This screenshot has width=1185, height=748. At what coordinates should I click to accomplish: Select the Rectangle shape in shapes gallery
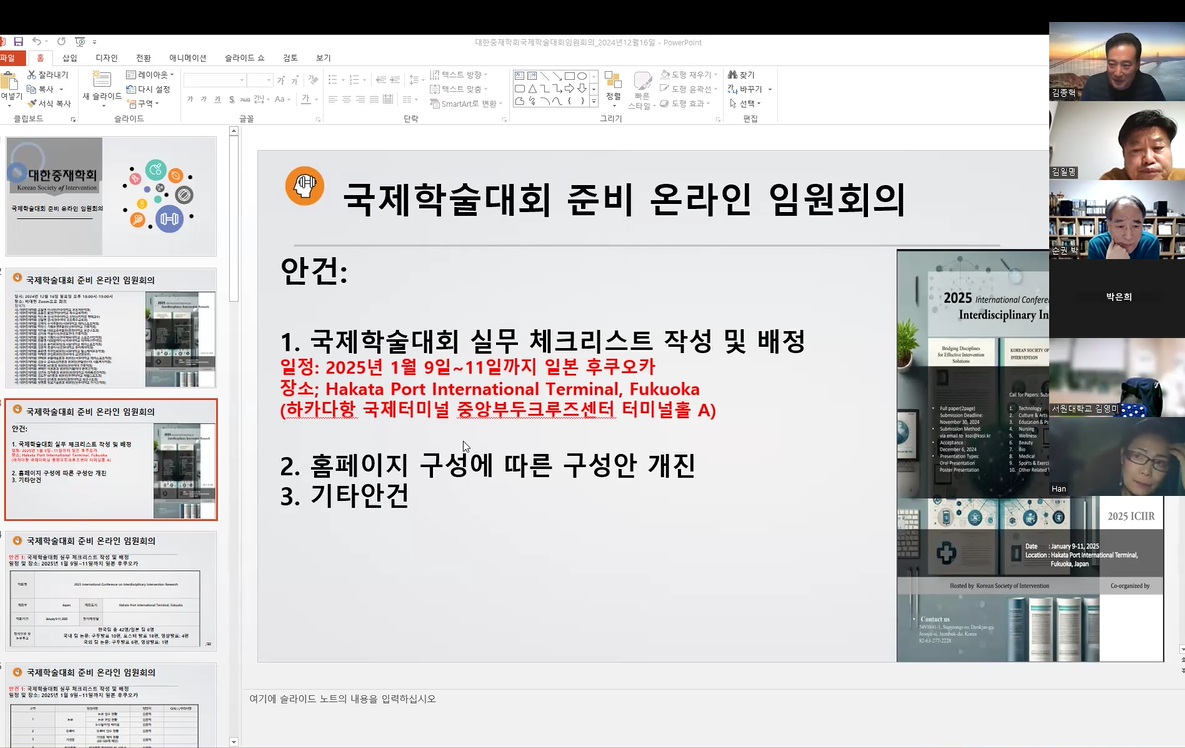[569, 76]
